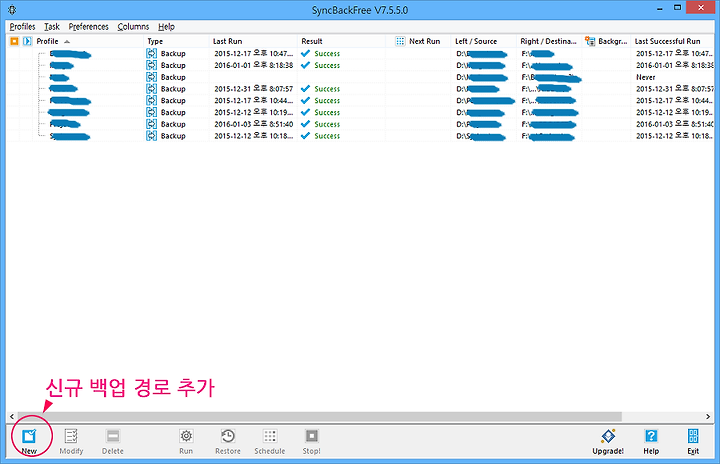
Task: Open the Task menu
Action: click(52, 27)
